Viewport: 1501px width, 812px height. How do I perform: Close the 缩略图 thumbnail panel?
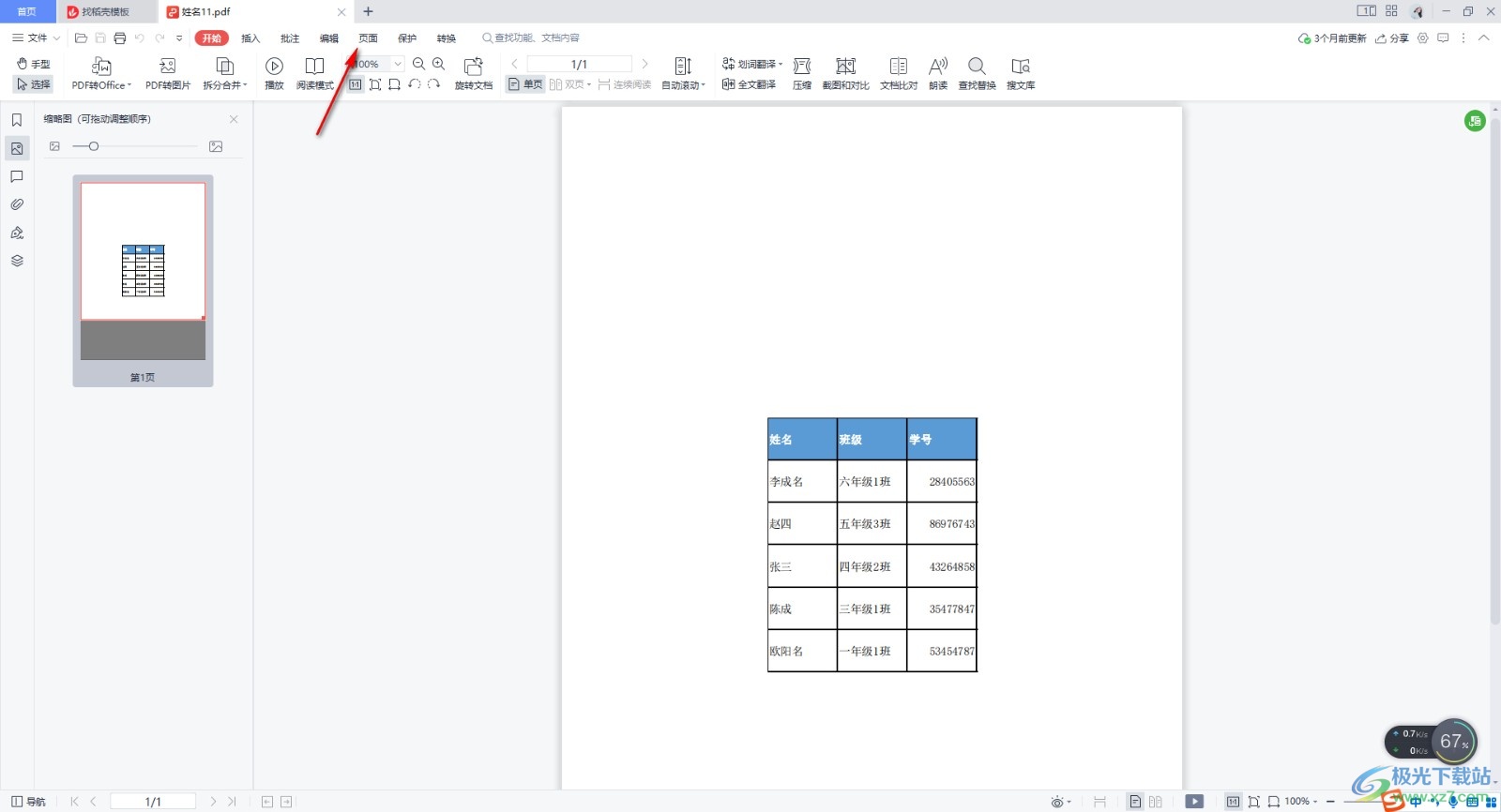(234, 119)
